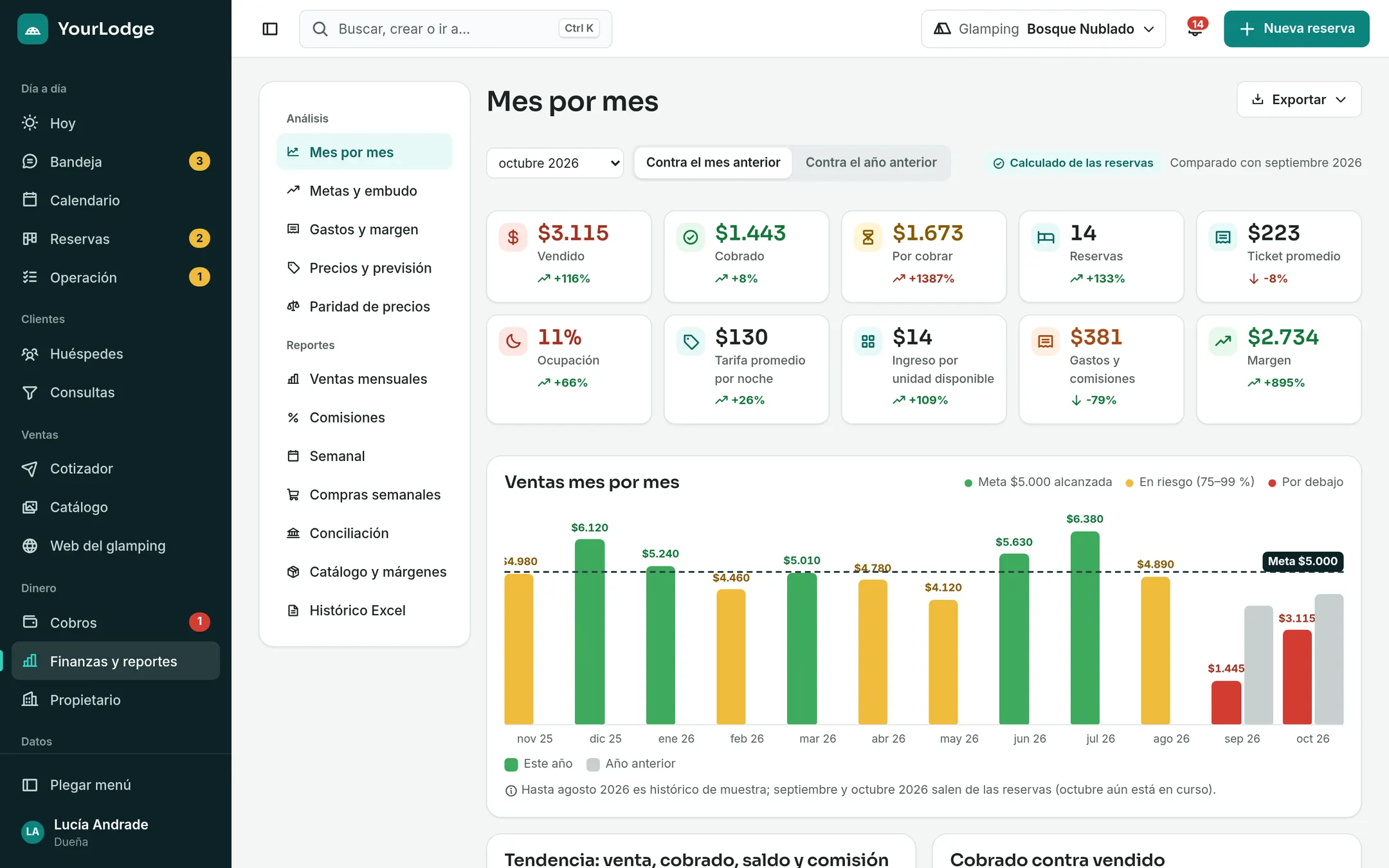Click the Vendido $3.115 card
The image size is (1389, 868).
(569, 257)
